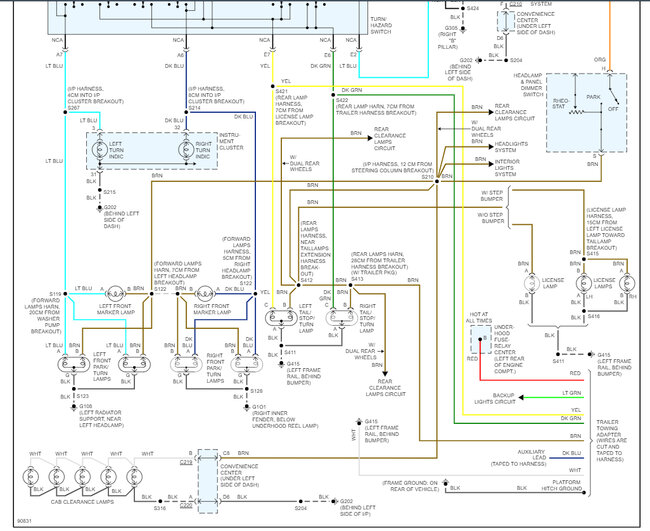Click the Left Turn Indic lamp symbol
650x531 pixels.
[99, 149]
